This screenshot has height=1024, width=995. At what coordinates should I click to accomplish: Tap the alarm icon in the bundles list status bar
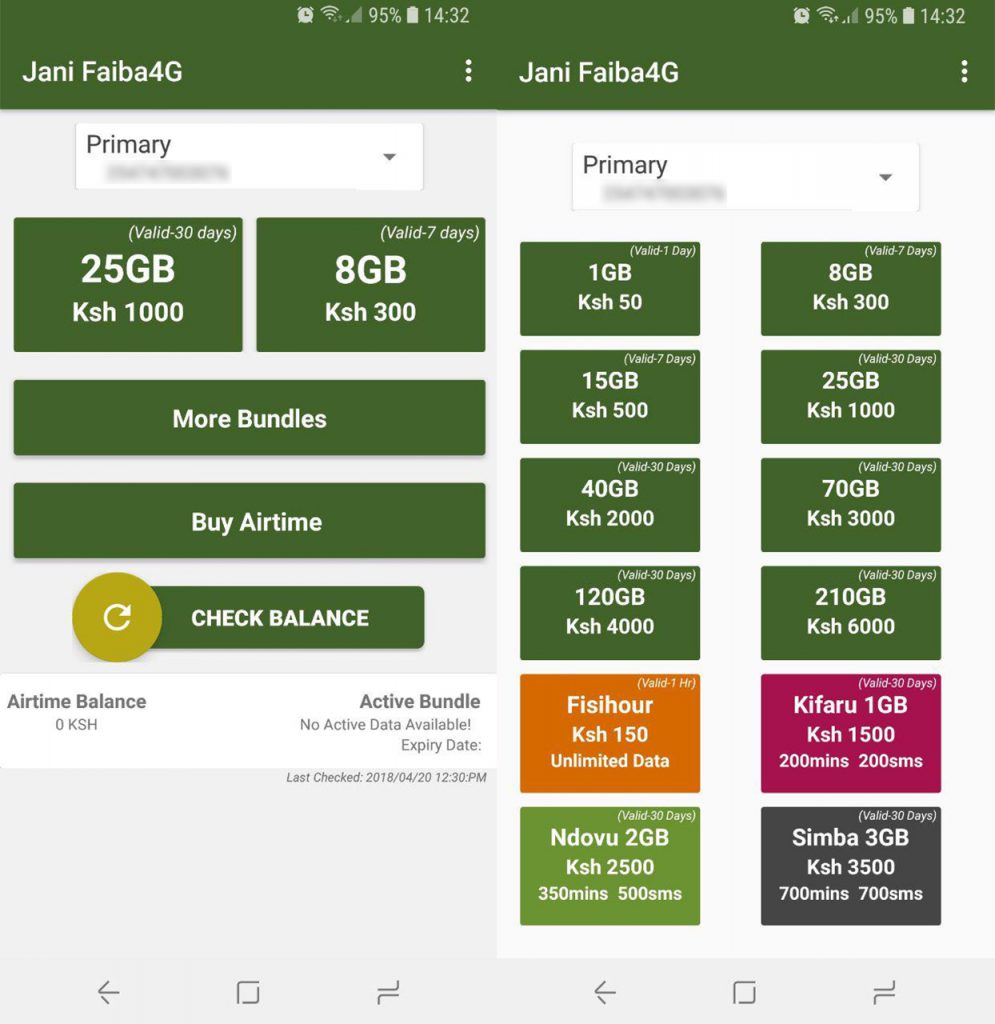801,15
